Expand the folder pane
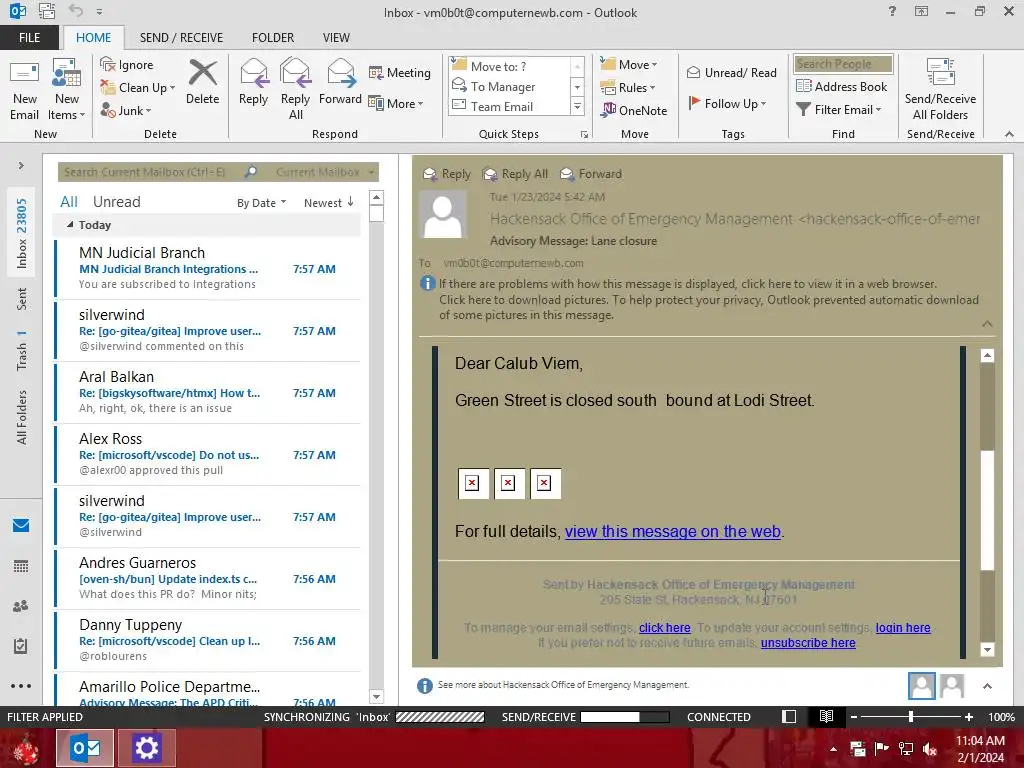 [x=21, y=166]
